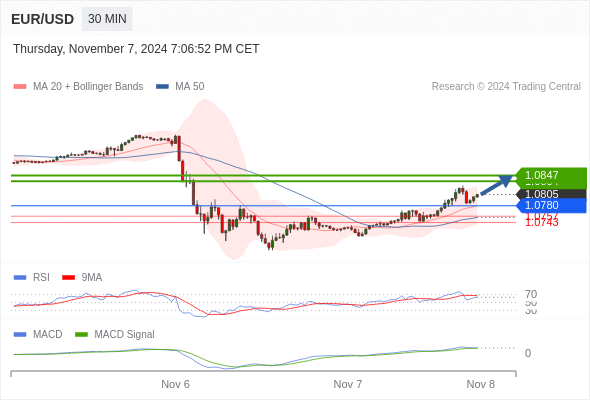
Task: Click the red 9MA legend swatch
Action: [68, 278]
